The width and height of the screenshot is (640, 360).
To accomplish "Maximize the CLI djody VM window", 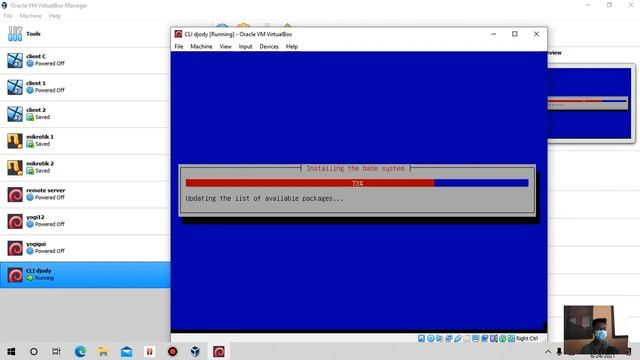I will pyautogui.click(x=515, y=34).
